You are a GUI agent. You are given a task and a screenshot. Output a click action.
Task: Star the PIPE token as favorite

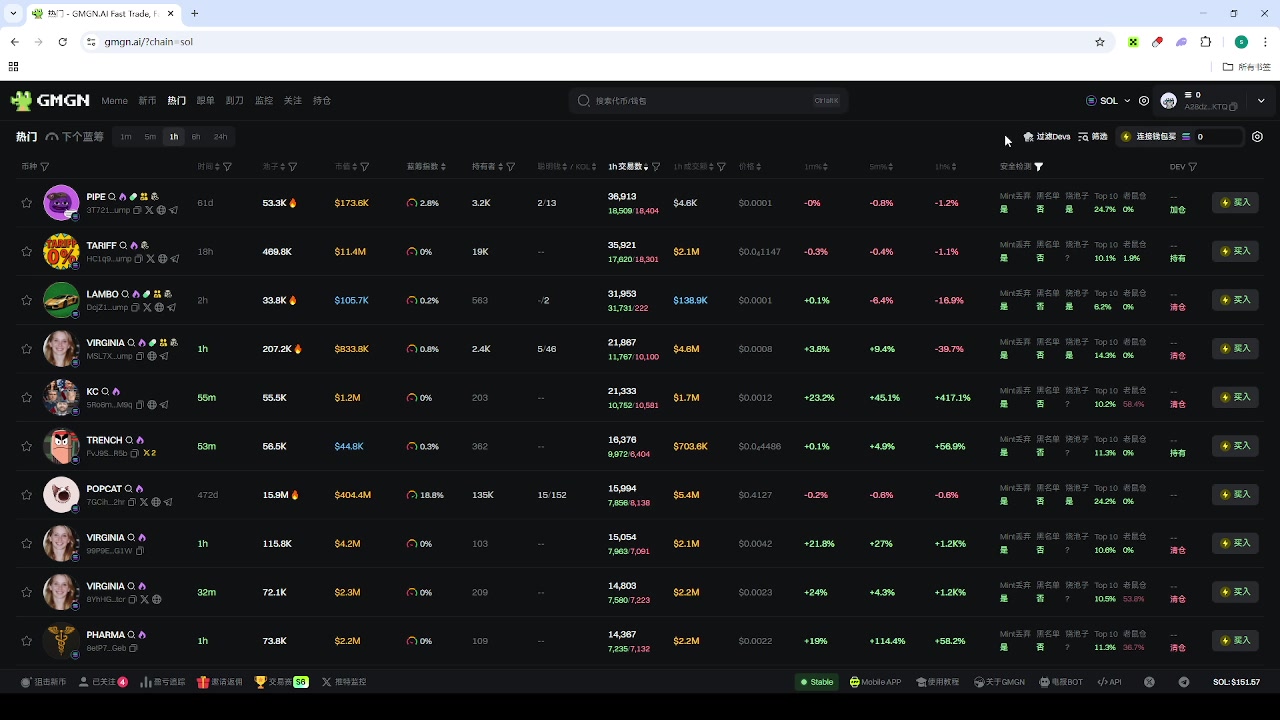[27, 203]
